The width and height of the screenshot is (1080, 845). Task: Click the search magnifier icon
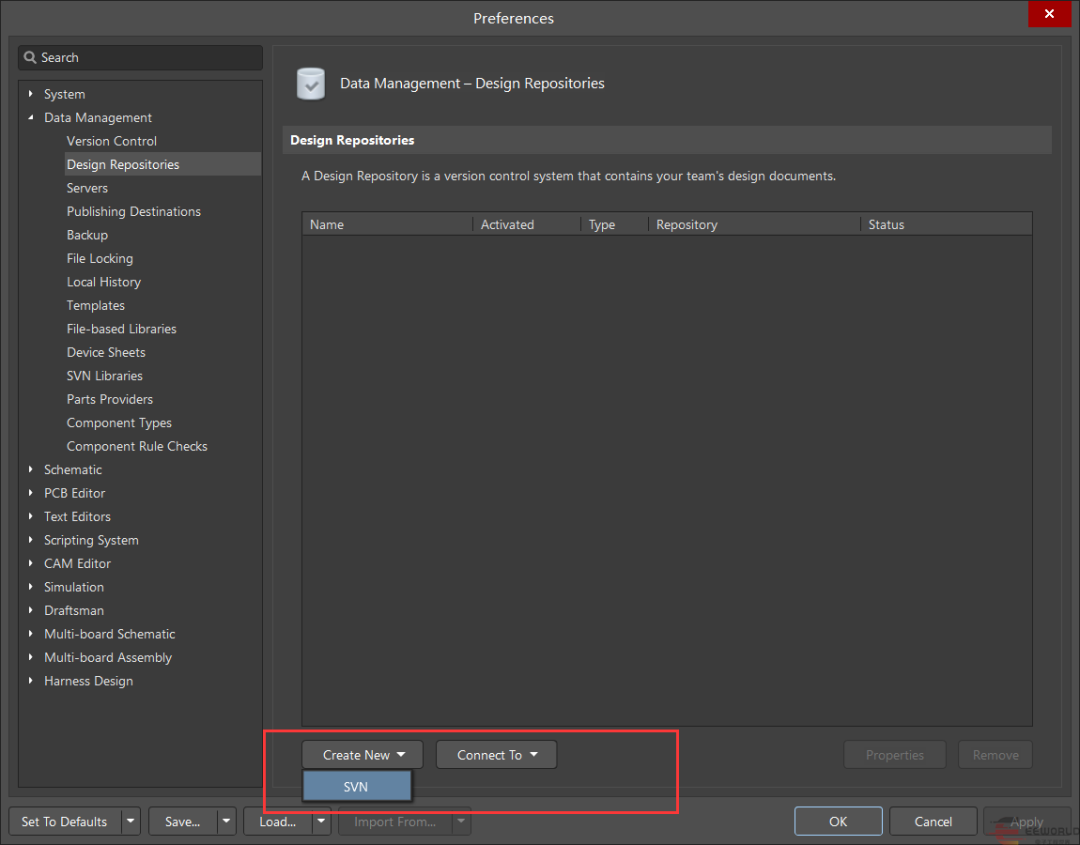point(30,57)
